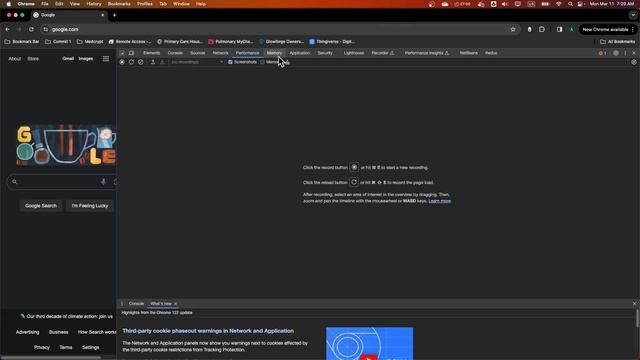Open the Network tab

[x=220, y=53]
